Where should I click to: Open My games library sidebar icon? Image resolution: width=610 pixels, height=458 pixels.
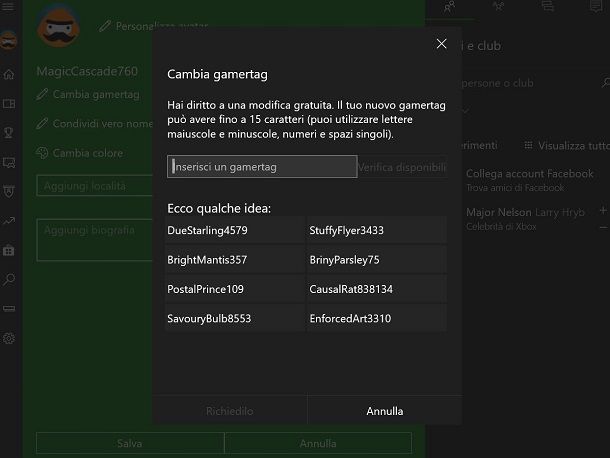point(9,104)
